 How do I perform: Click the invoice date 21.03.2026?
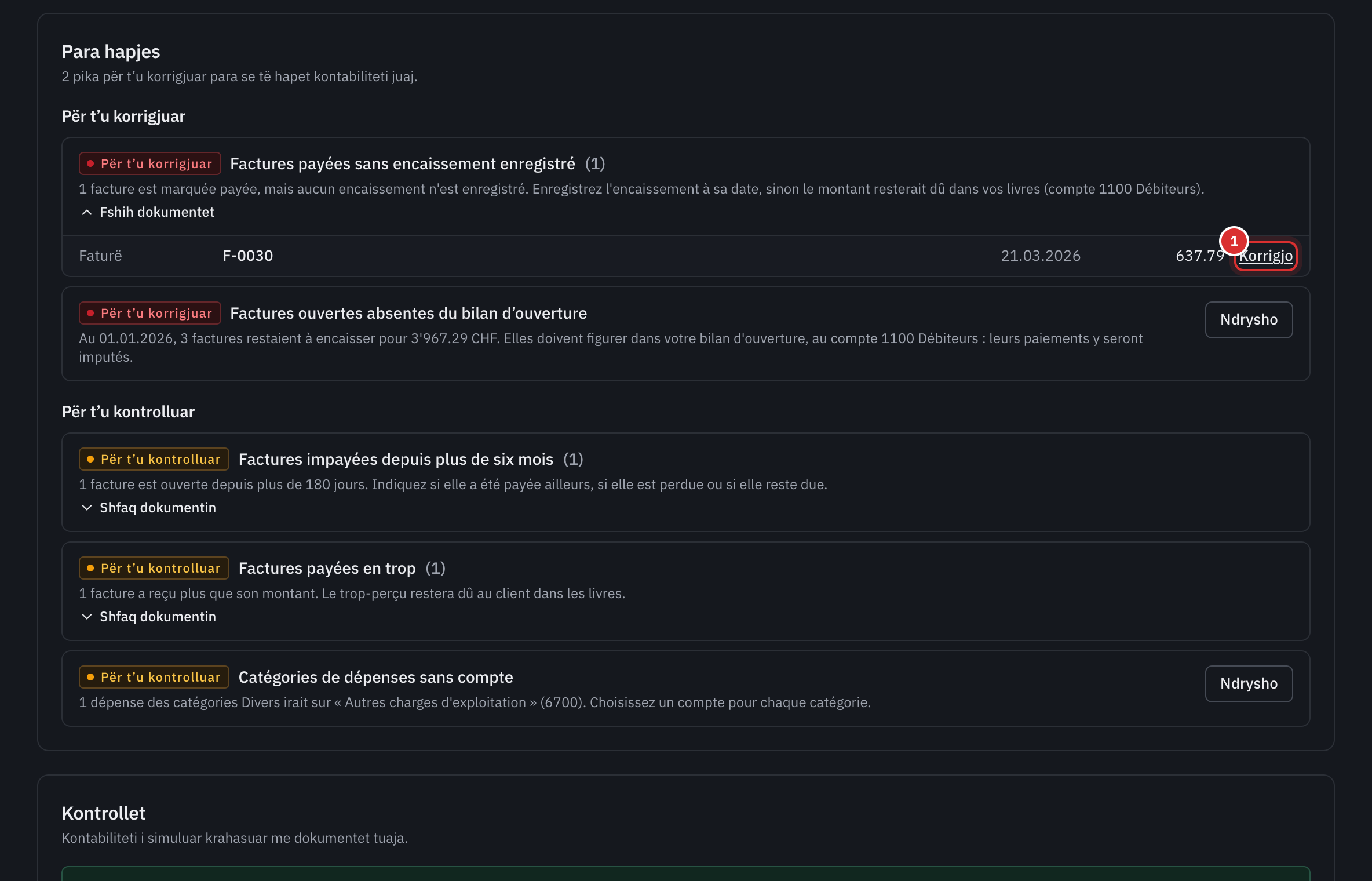1040,256
